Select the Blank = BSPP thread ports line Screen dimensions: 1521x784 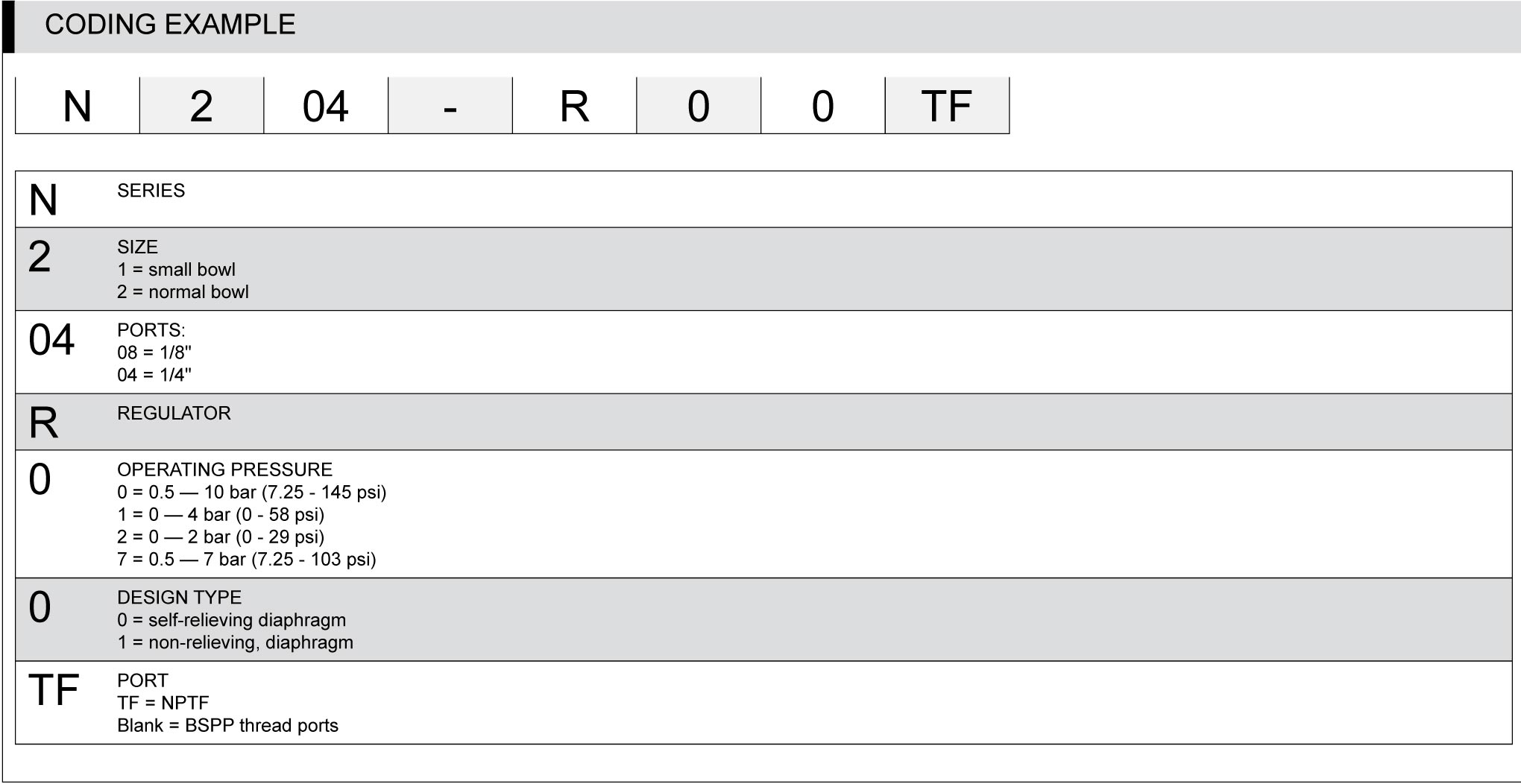227,726
